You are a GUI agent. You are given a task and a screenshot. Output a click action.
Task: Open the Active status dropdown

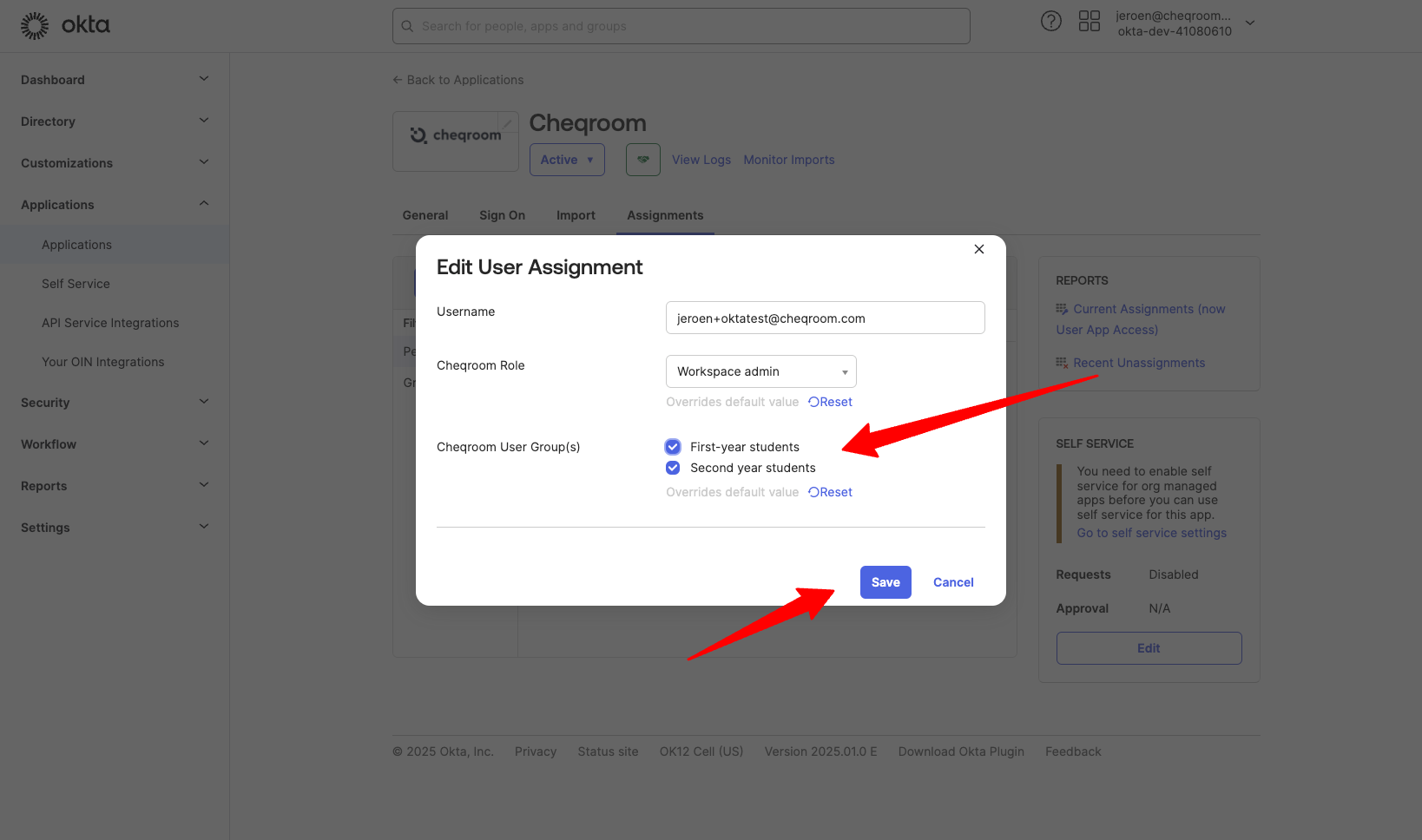[567, 160]
